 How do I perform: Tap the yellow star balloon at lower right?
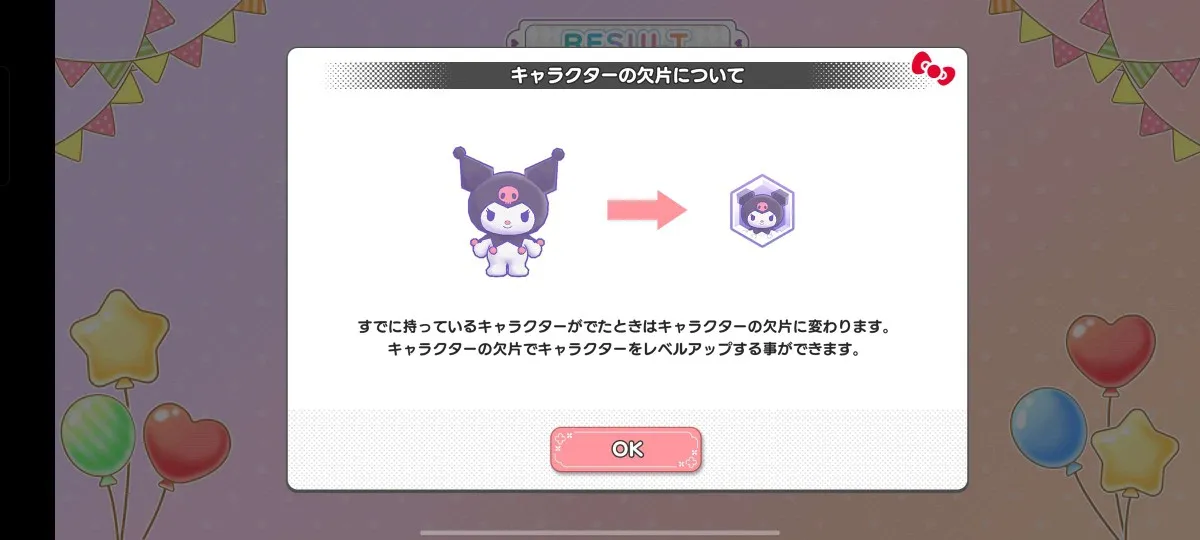(x=1135, y=451)
